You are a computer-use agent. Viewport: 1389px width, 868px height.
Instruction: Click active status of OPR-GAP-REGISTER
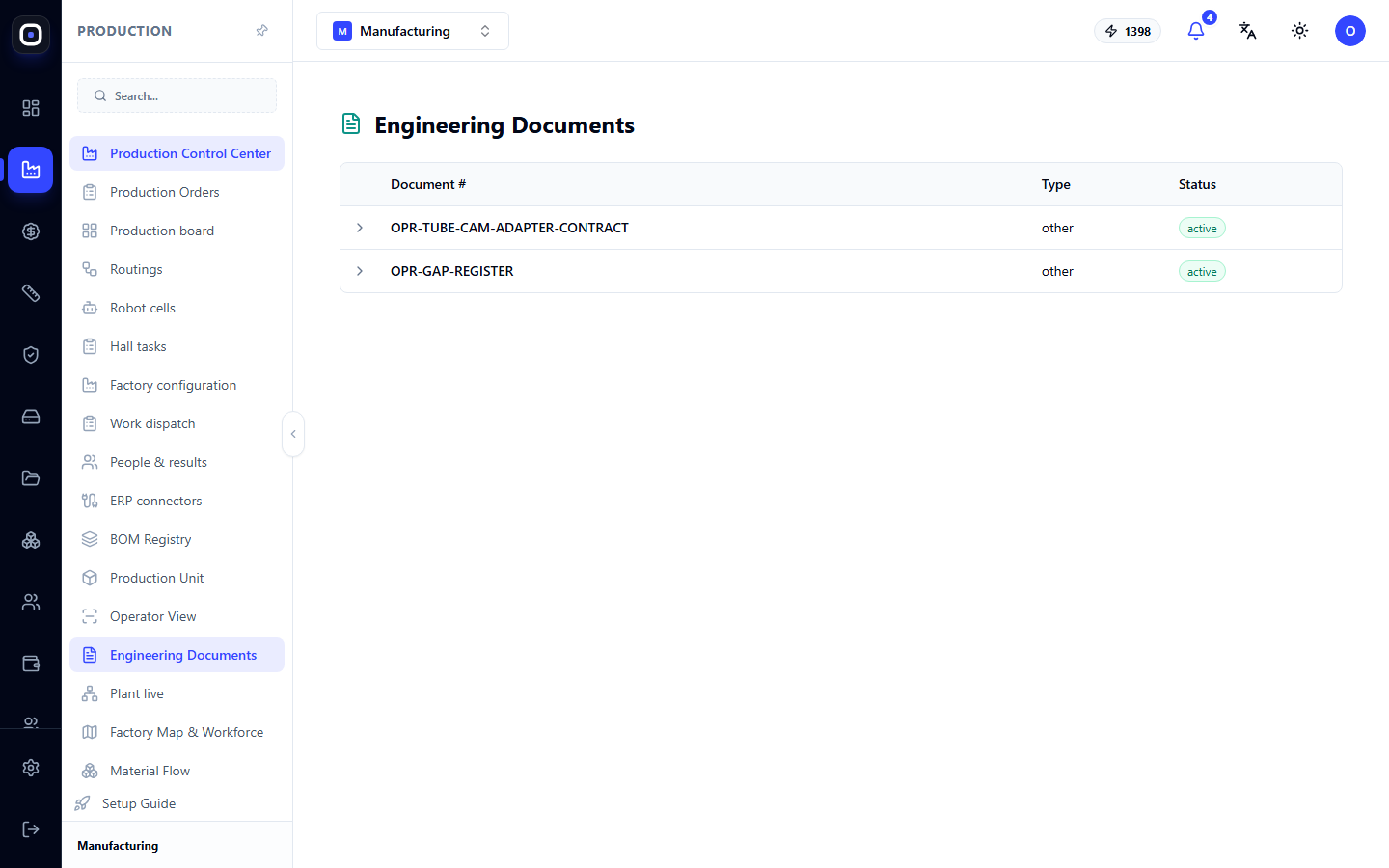(x=1202, y=271)
